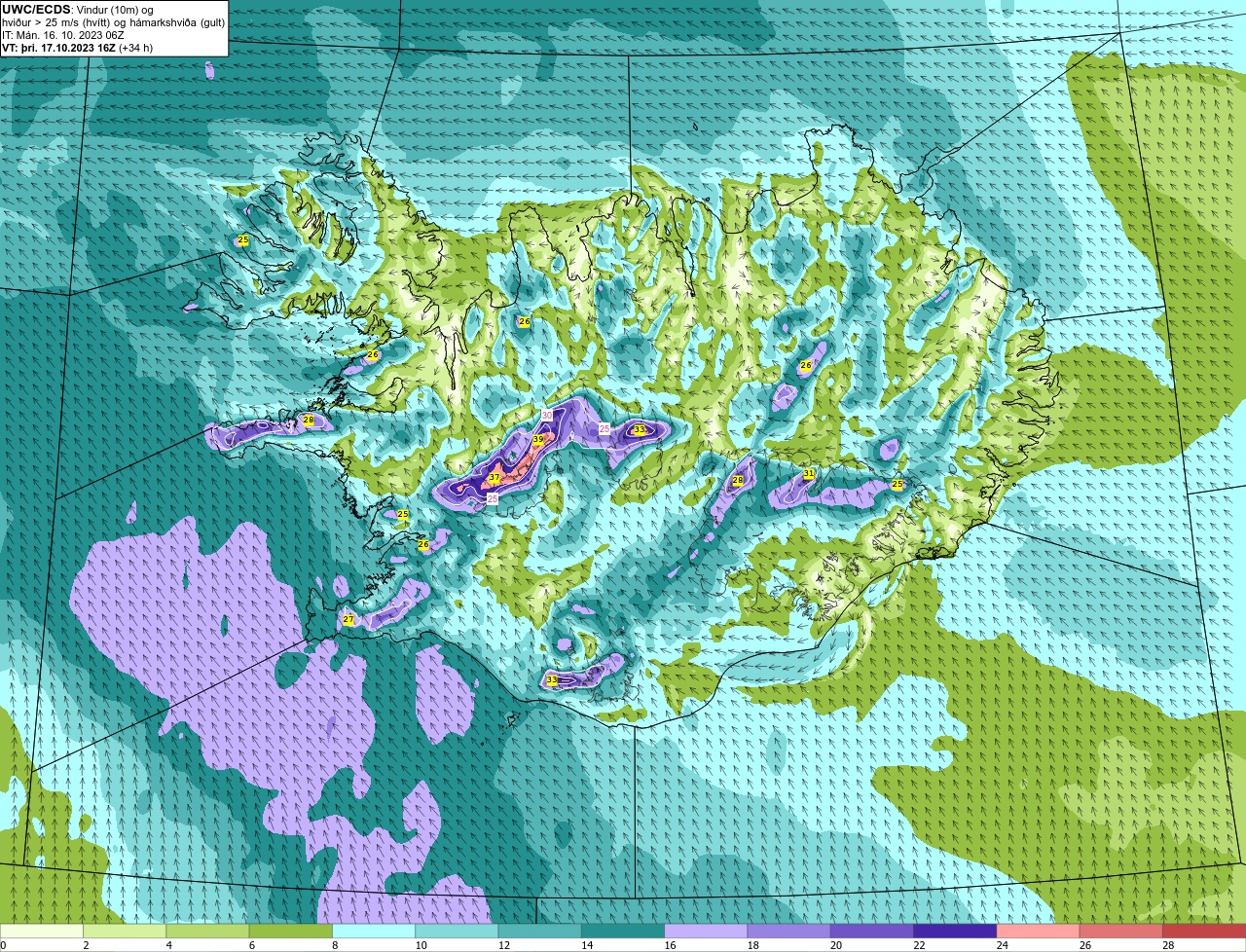The height and width of the screenshot is (952, 1246).
Task: Click the legend tick label '20'
Action: pos(836,945)
